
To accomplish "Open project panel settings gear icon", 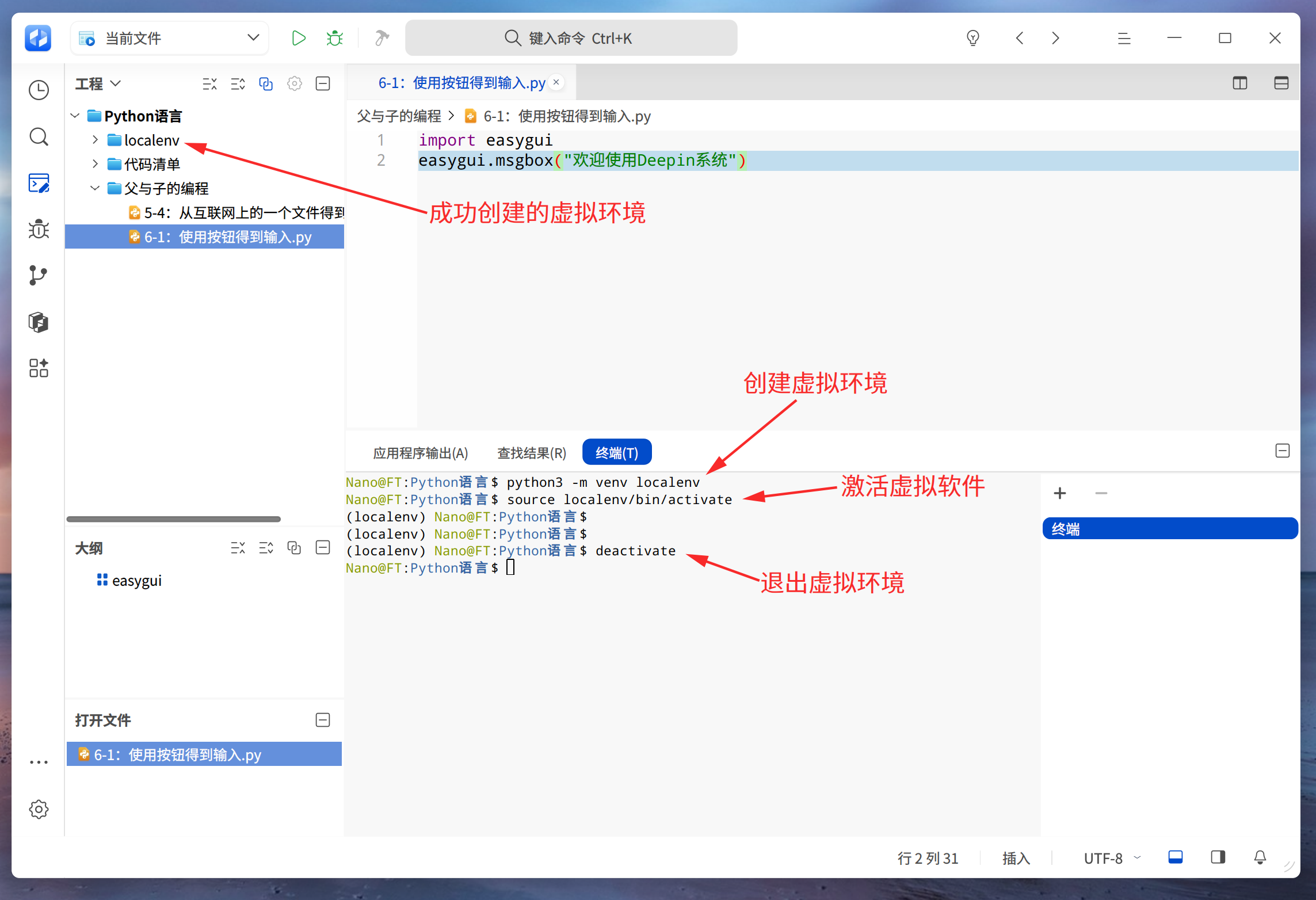I will [x=295, y=83].
